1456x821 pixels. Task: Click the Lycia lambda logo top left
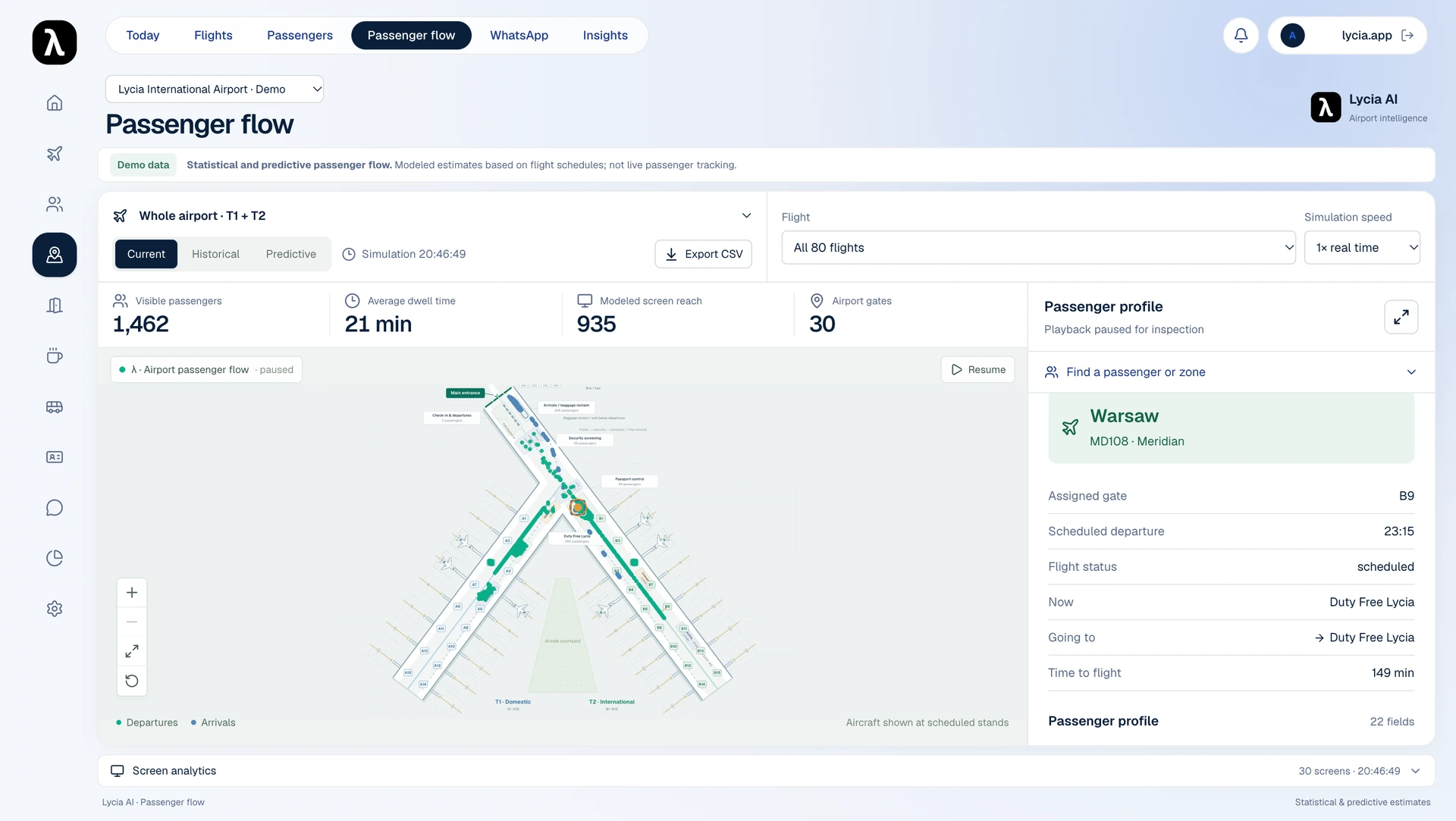55,42
